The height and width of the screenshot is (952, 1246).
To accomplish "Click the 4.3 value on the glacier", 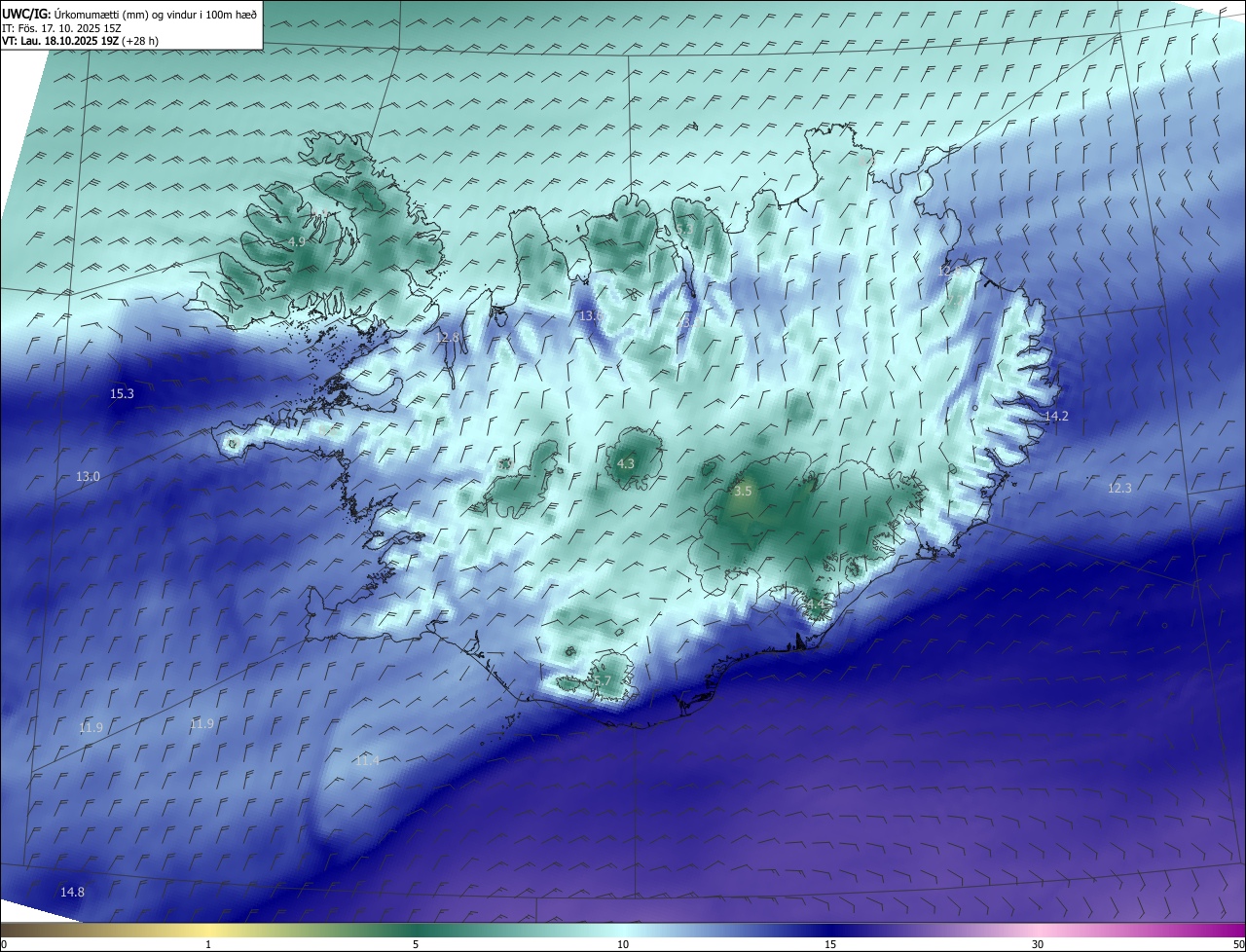I will point(626,464).
